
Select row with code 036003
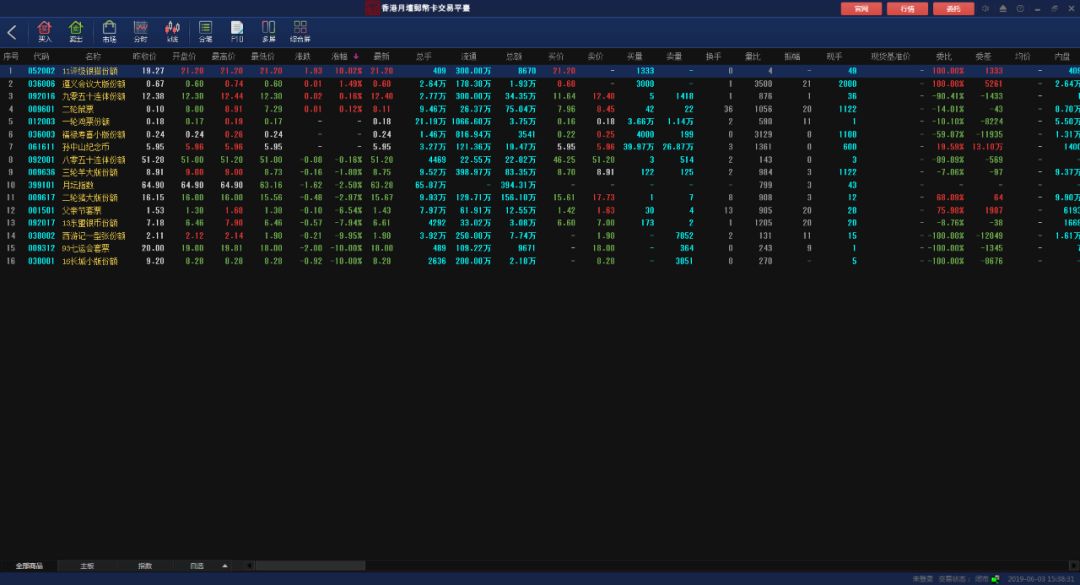(540, 134)
